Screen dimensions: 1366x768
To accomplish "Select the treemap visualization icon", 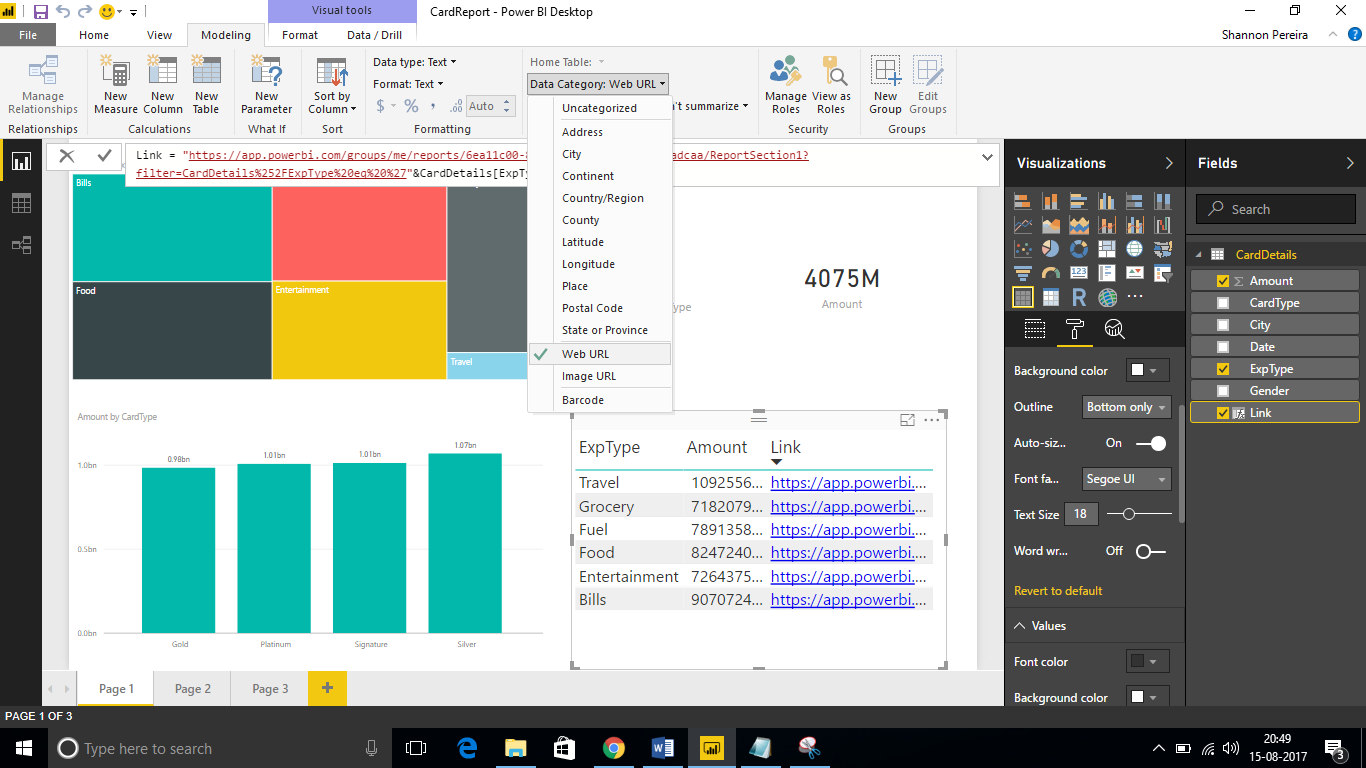I will [x=1107, y=249].
